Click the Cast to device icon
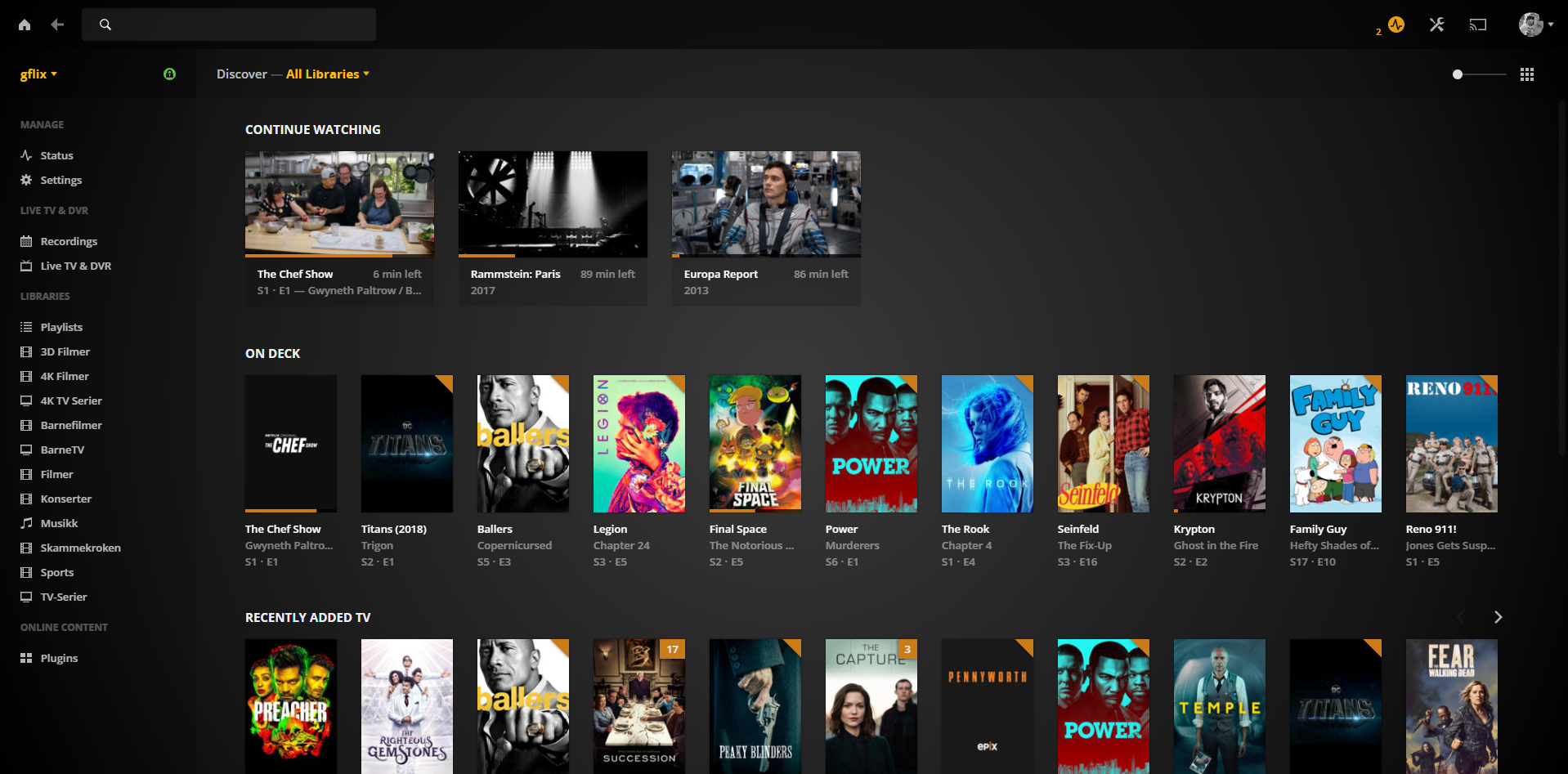The height and width of the screenshot is (774, 1568). click(x=1477, y=25)
